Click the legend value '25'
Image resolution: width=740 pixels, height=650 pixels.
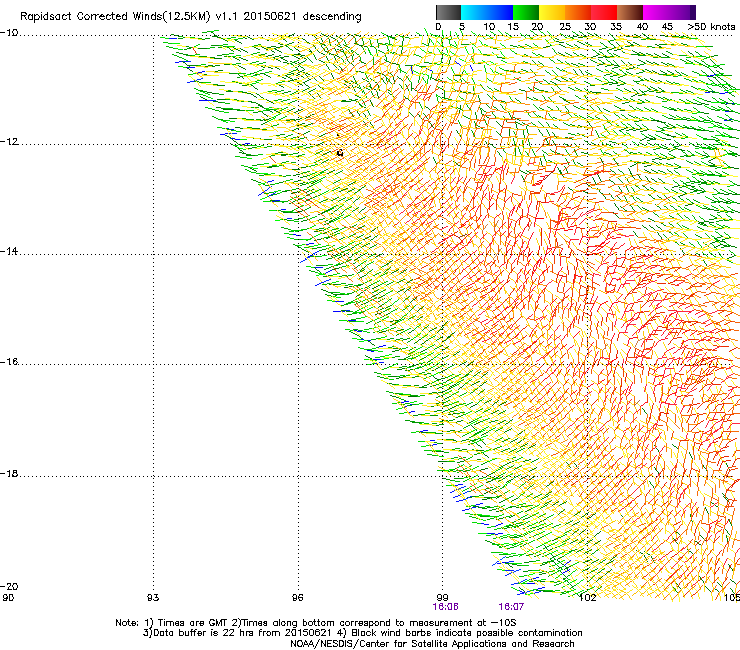click(565, 27)
